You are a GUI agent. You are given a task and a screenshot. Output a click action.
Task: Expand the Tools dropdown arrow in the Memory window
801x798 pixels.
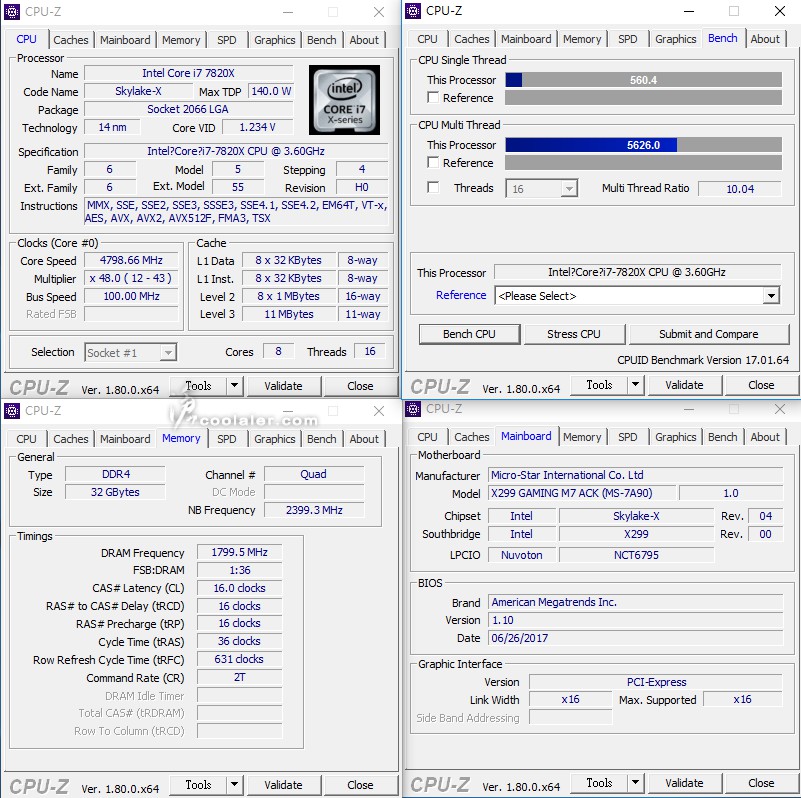pos(234,785)
